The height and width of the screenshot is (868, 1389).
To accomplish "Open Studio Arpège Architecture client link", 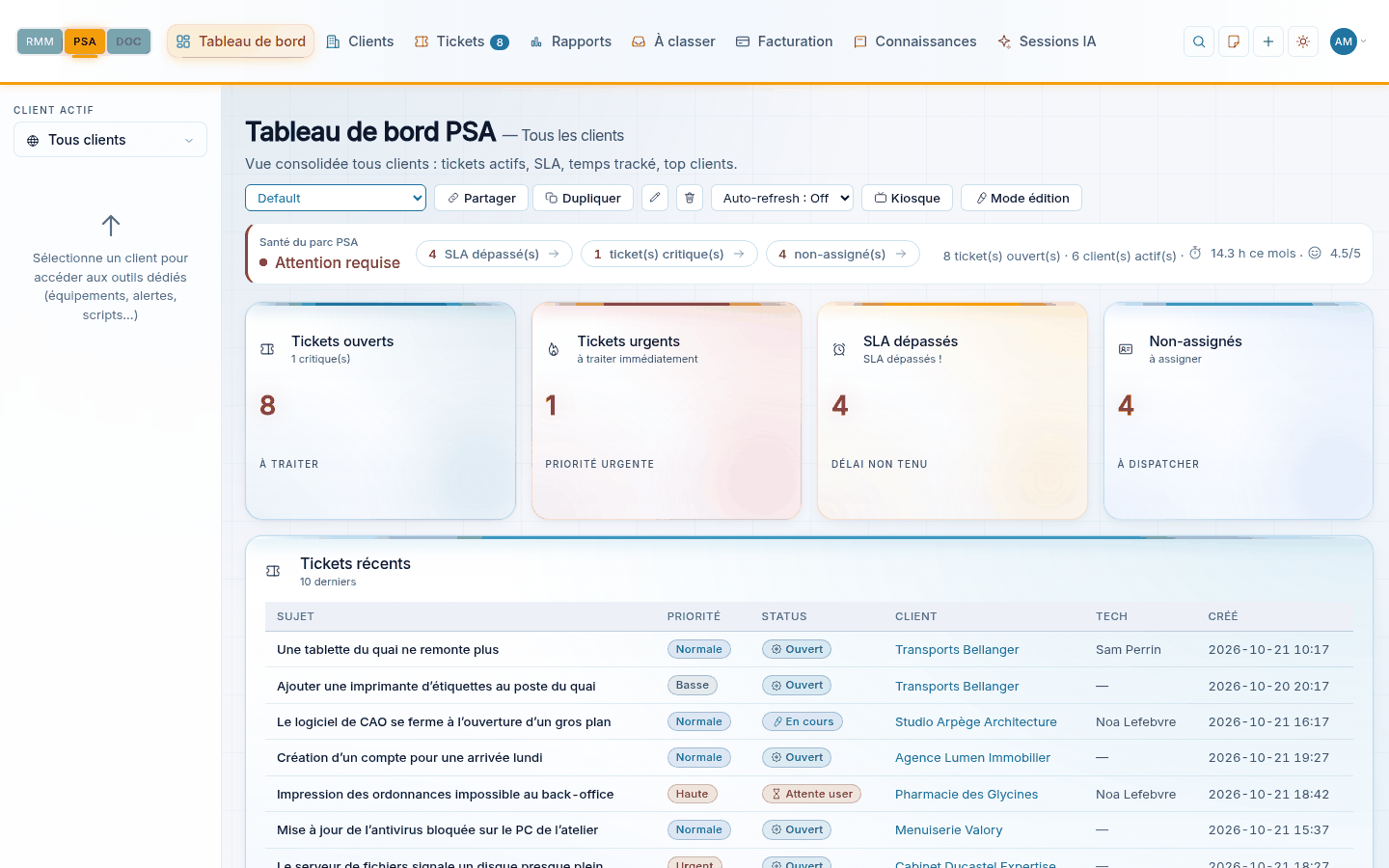I will (976, 722).
